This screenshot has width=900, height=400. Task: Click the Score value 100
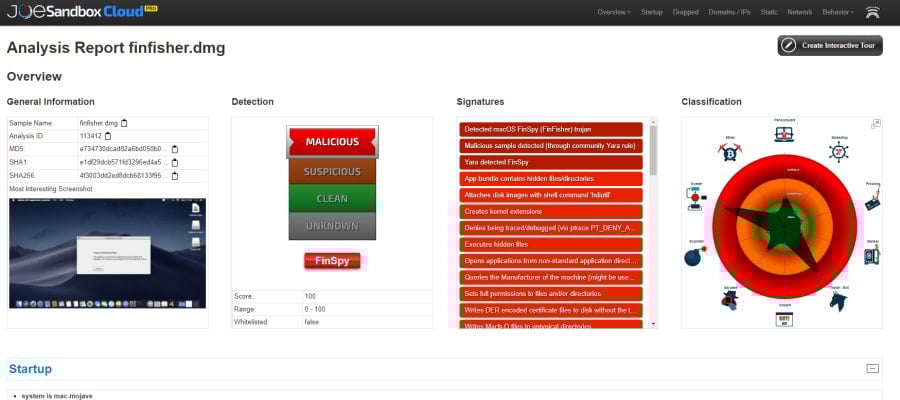(309, 296)
